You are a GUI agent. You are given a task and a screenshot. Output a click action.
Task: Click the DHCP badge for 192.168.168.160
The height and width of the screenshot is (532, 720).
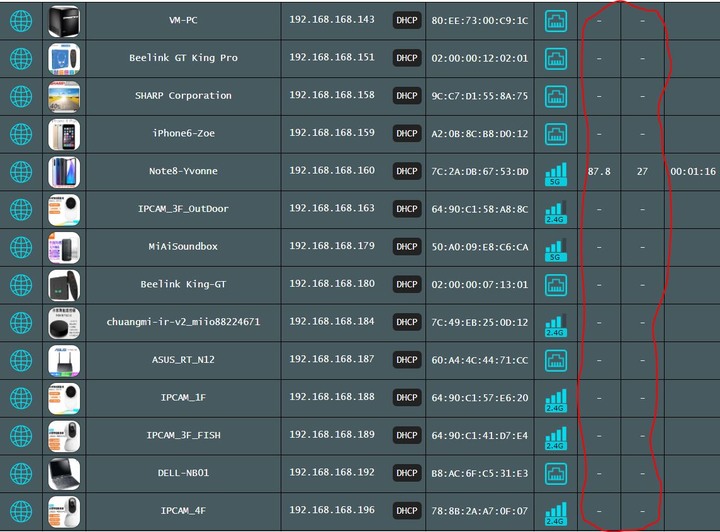click(407, 171)
